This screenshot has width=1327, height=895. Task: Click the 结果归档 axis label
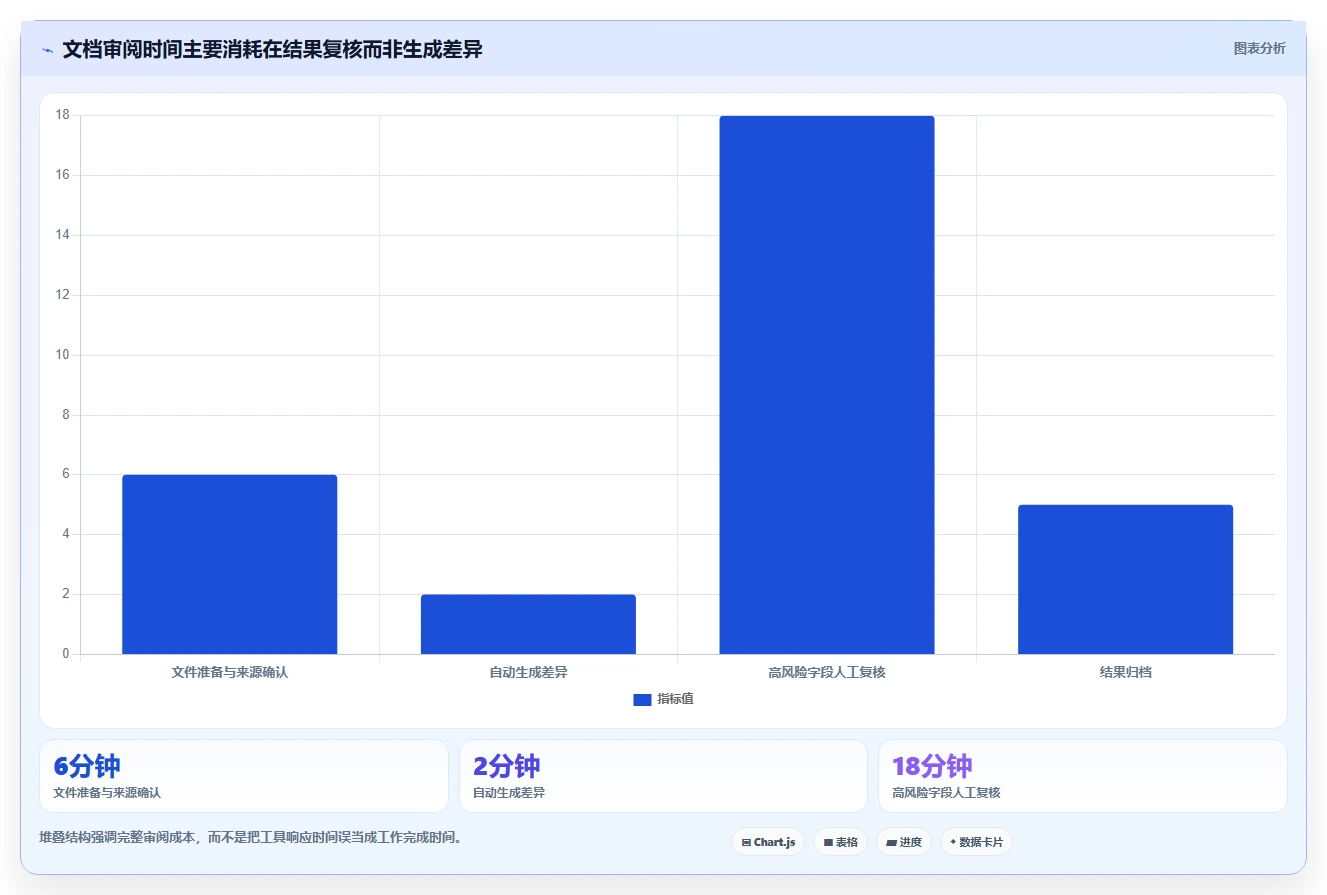pyautogui.click(x=1125, y=672)
